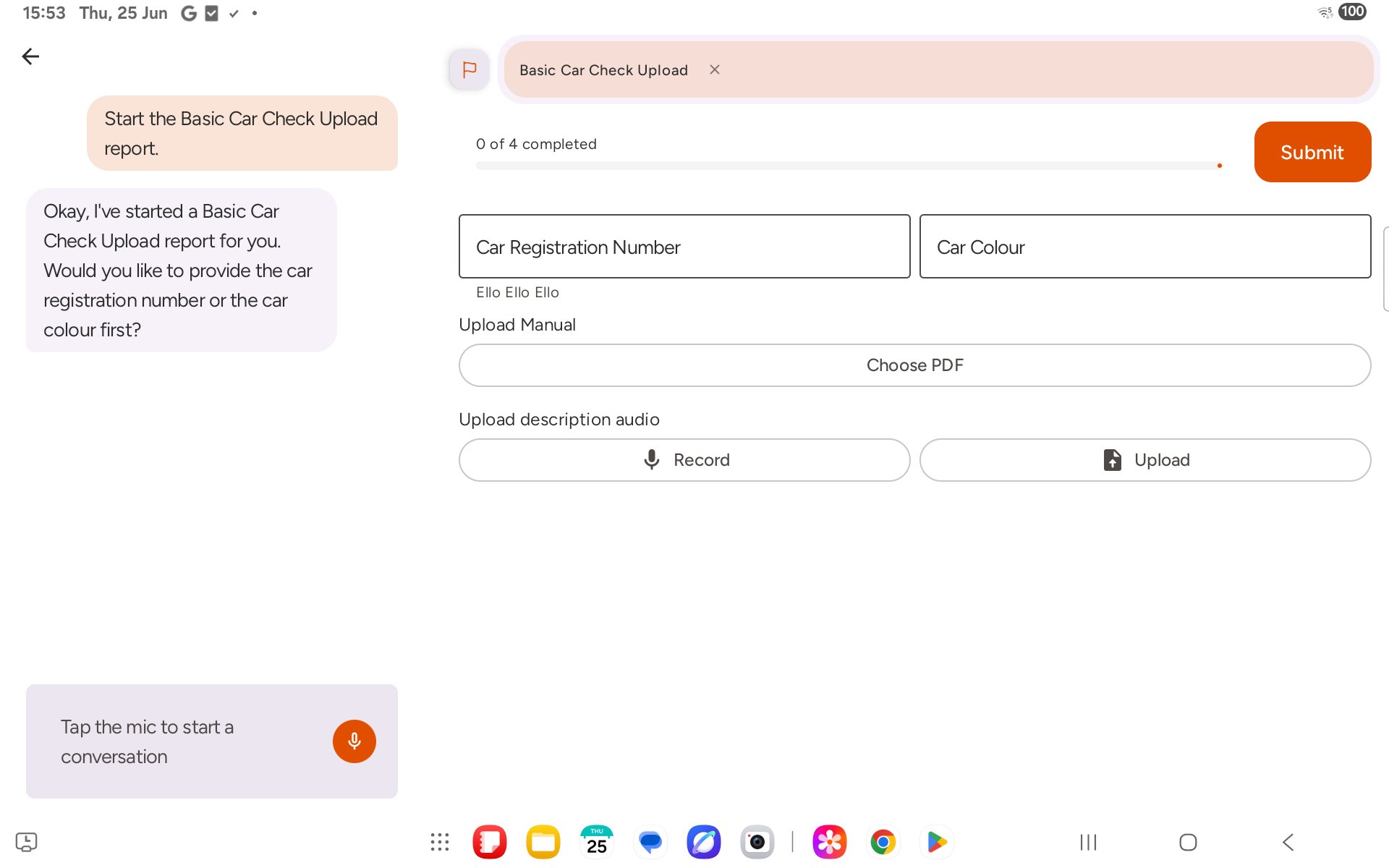This screenshot has width=1389, height=868.
Task: Open the Gallery flower icon
Action: click(x=830, y=842)
